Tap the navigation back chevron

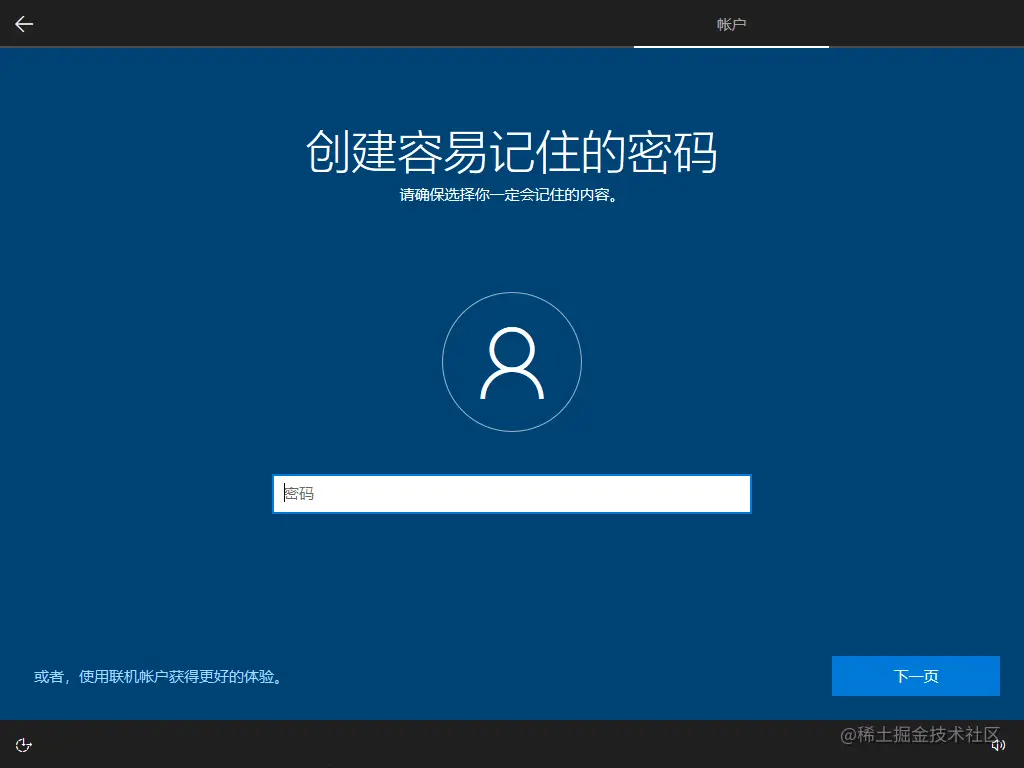click(x=23, y=24)
